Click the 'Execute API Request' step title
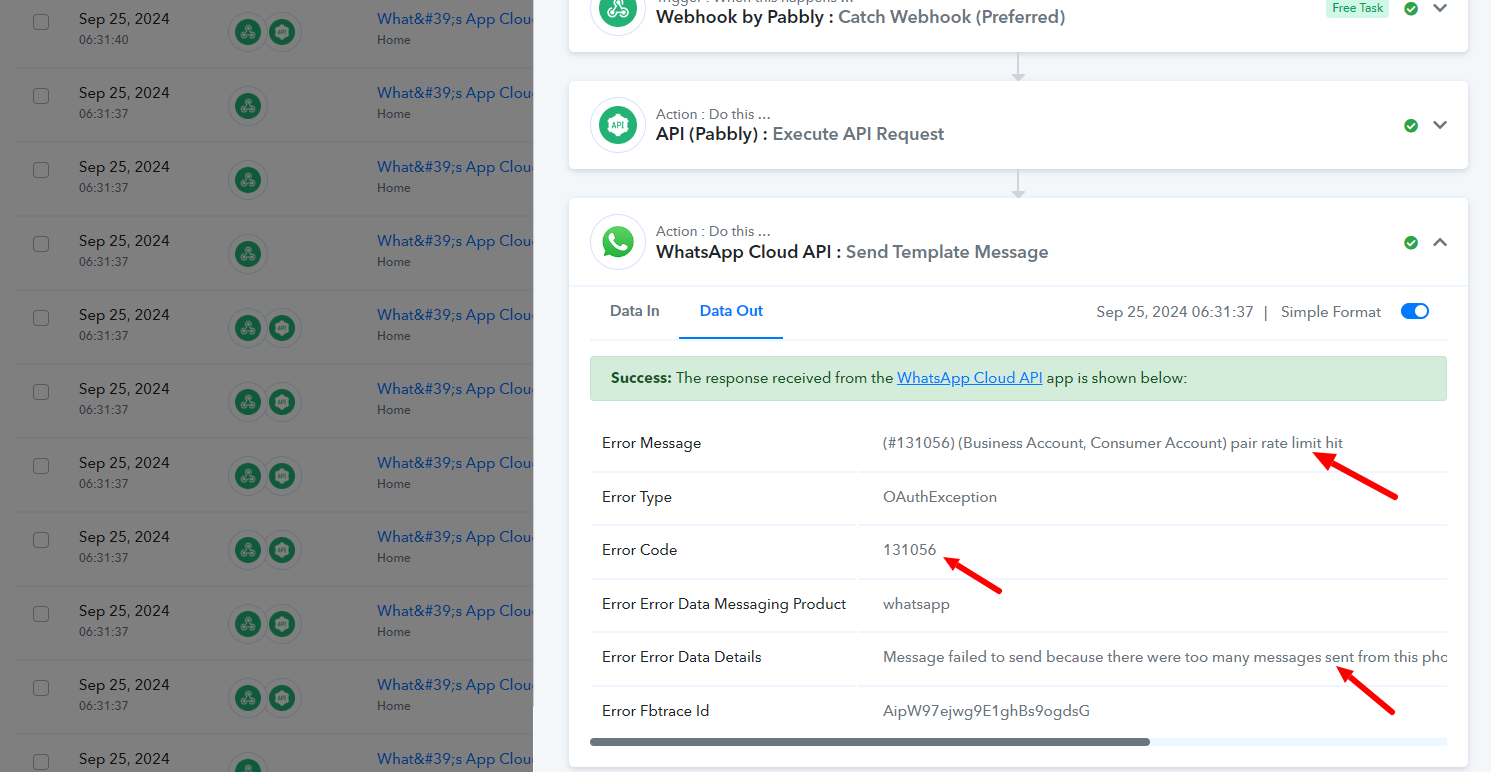 click(858, 134)
